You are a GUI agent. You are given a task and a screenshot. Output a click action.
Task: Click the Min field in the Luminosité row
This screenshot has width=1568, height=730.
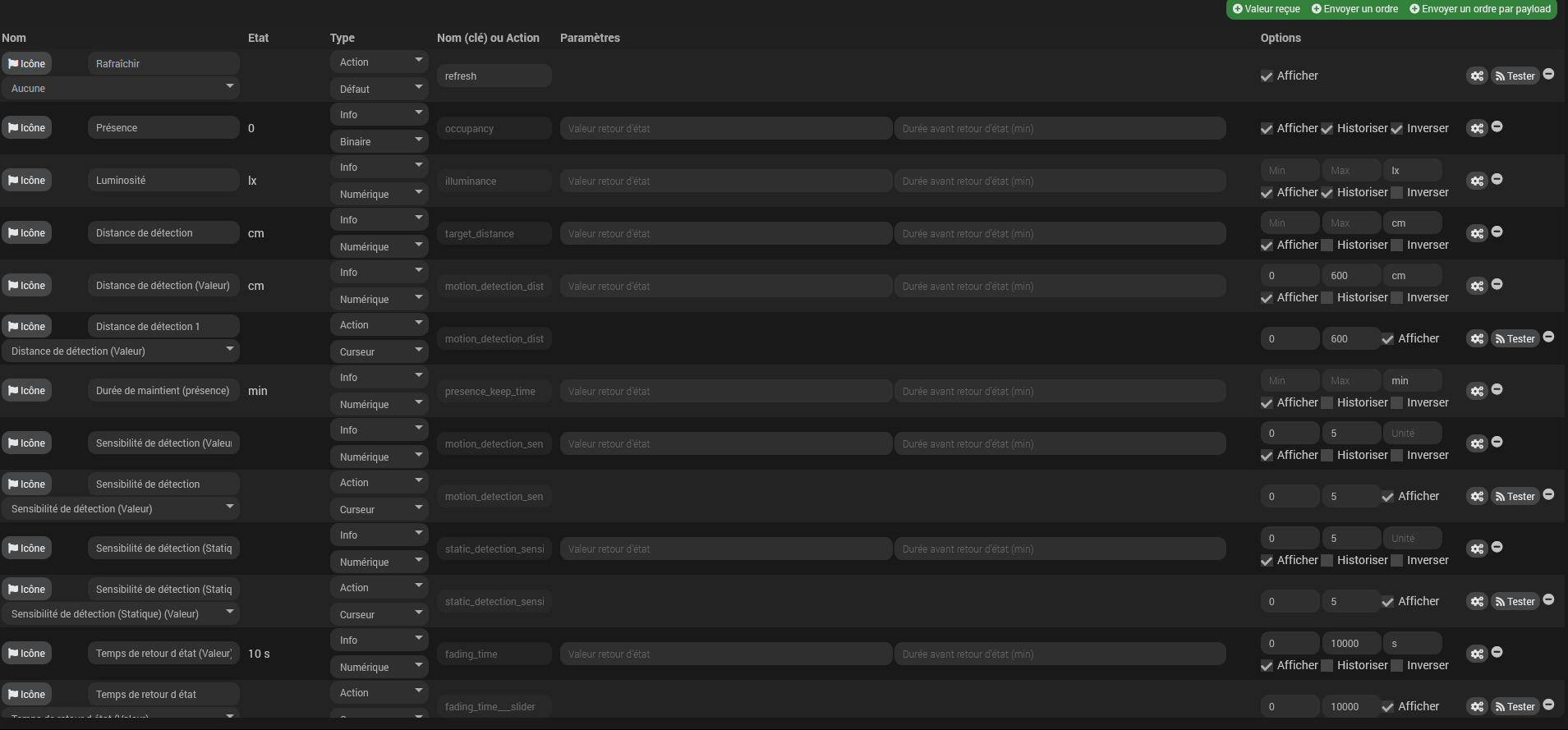coord(1290,170)
